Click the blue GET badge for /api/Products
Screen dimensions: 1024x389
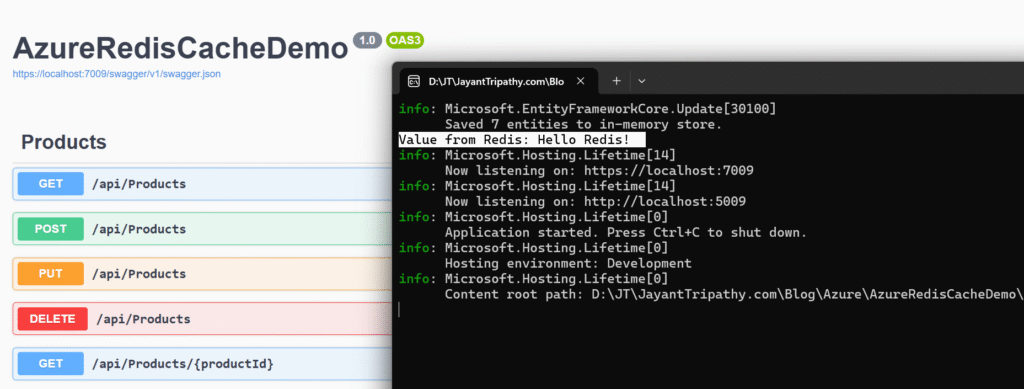51,184
